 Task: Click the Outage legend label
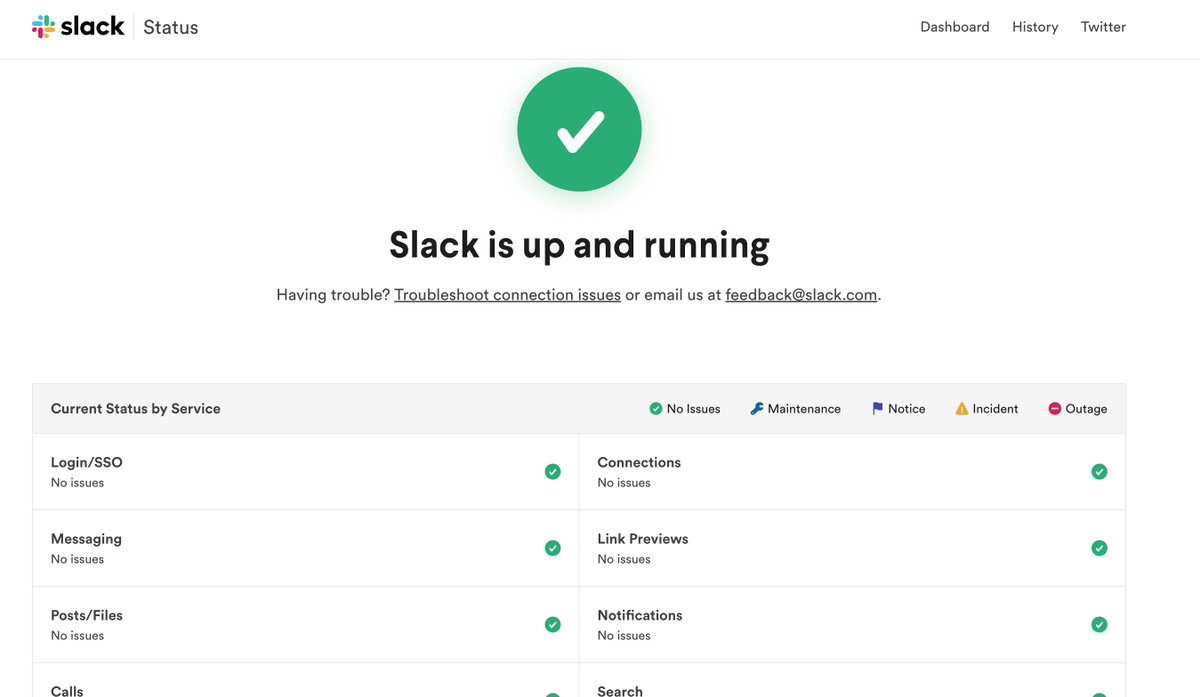point(1086,409)
